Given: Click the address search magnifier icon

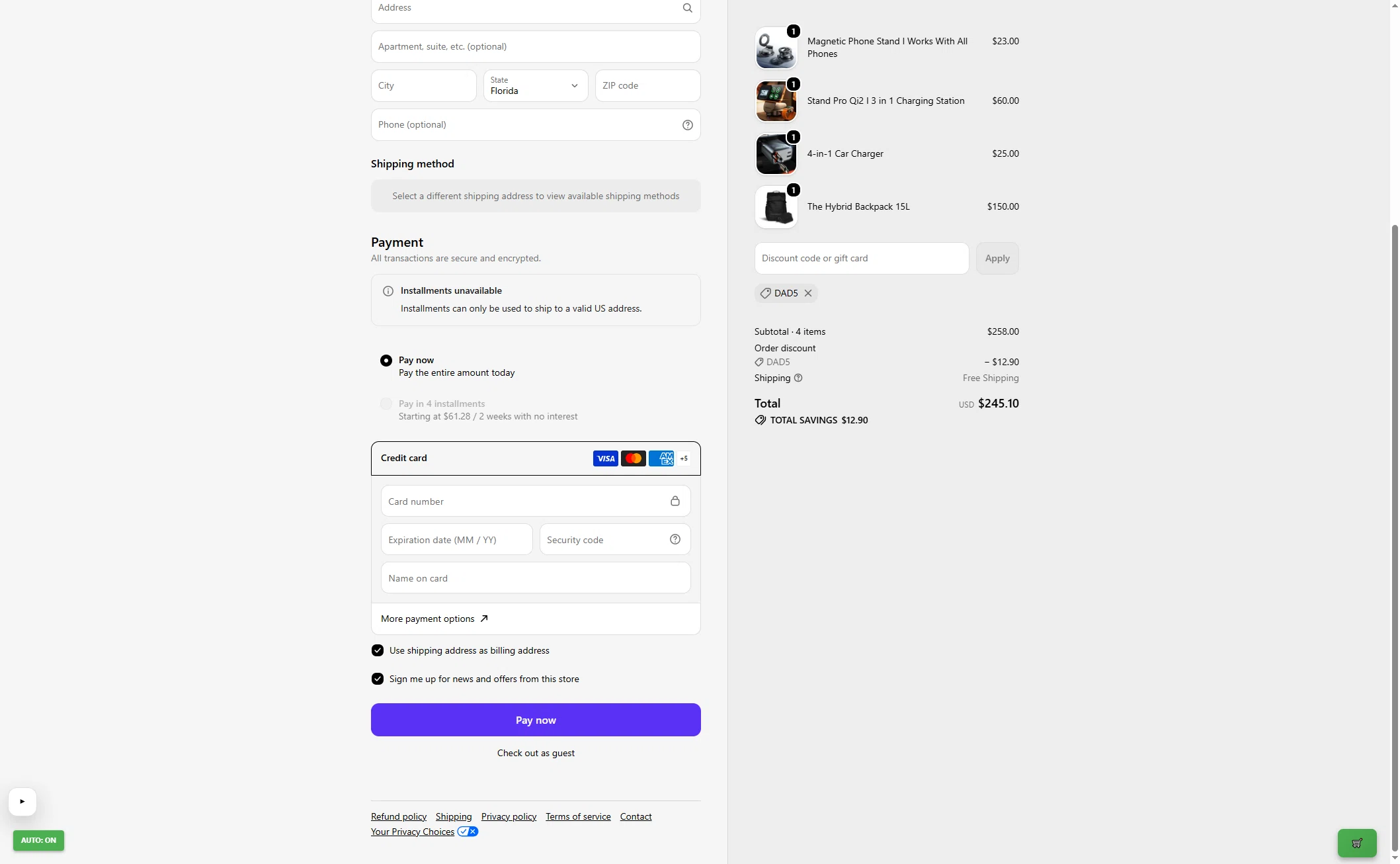Looking at the screenshot, I should tap(687, 8).
